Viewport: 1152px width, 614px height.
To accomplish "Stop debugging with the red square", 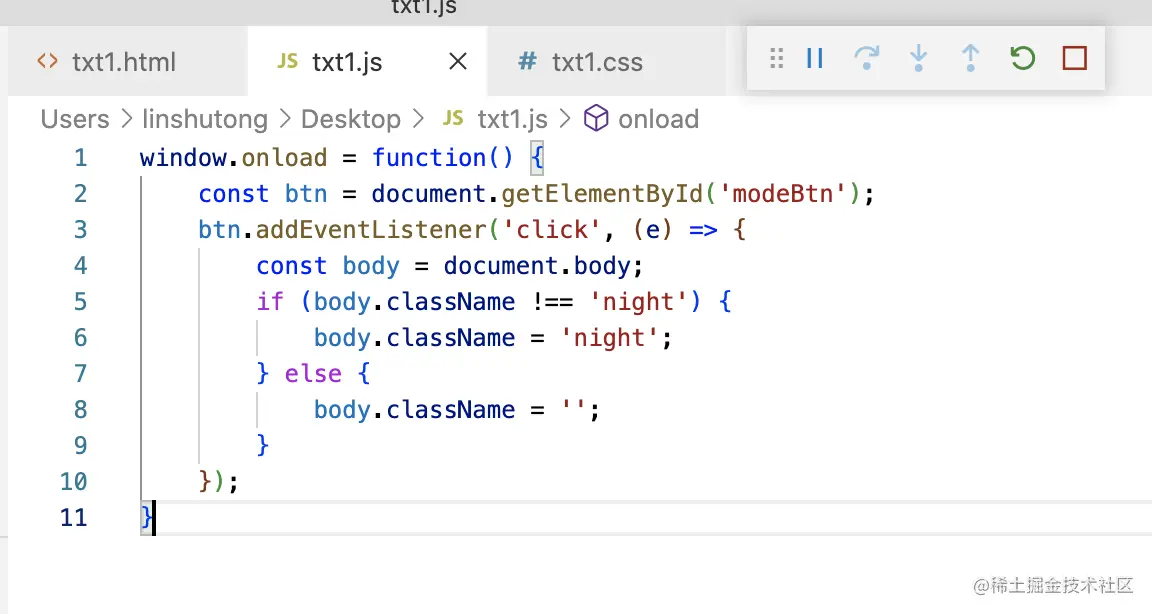I will (x=1075, y=58).
